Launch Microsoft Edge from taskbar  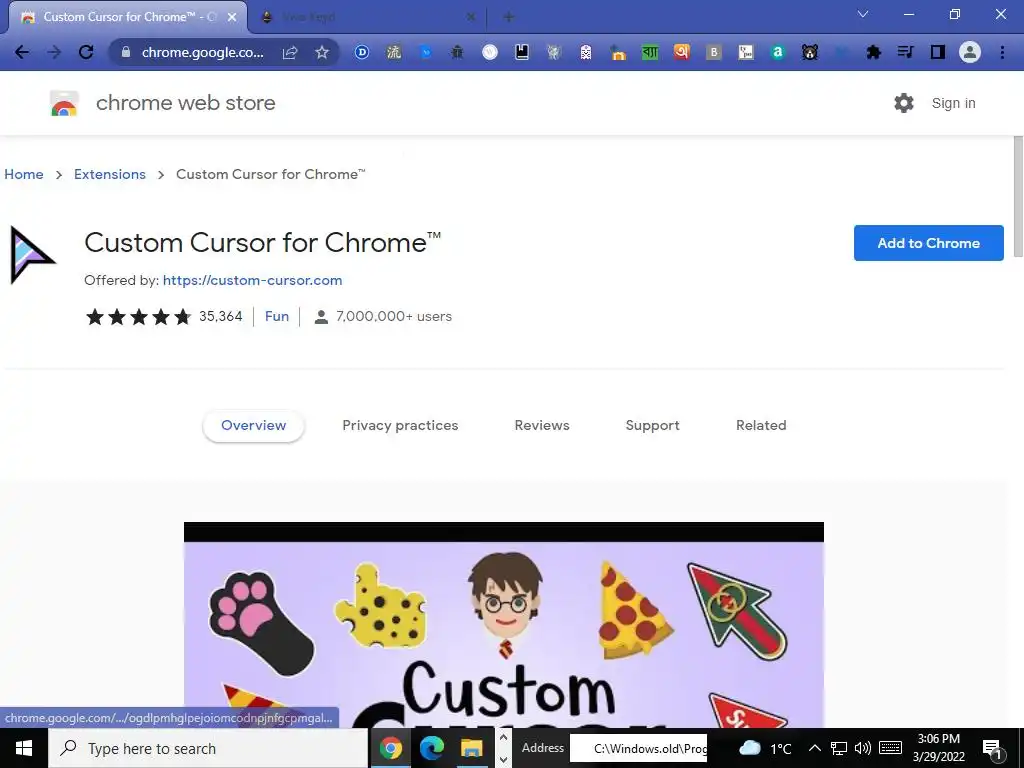(x=431, y=748)
